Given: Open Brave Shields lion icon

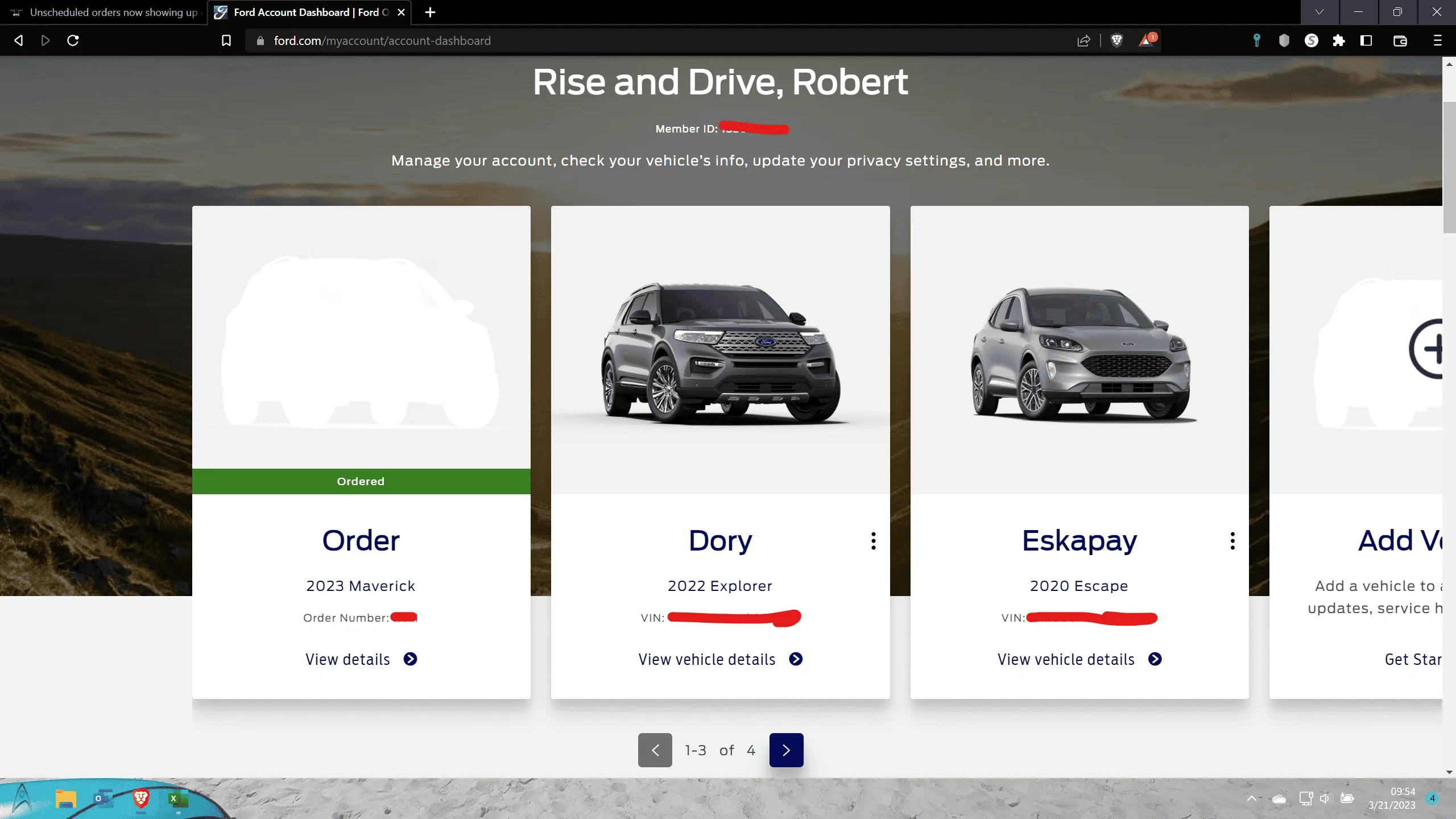Looking at the screenshot, I should (1116, 40).
